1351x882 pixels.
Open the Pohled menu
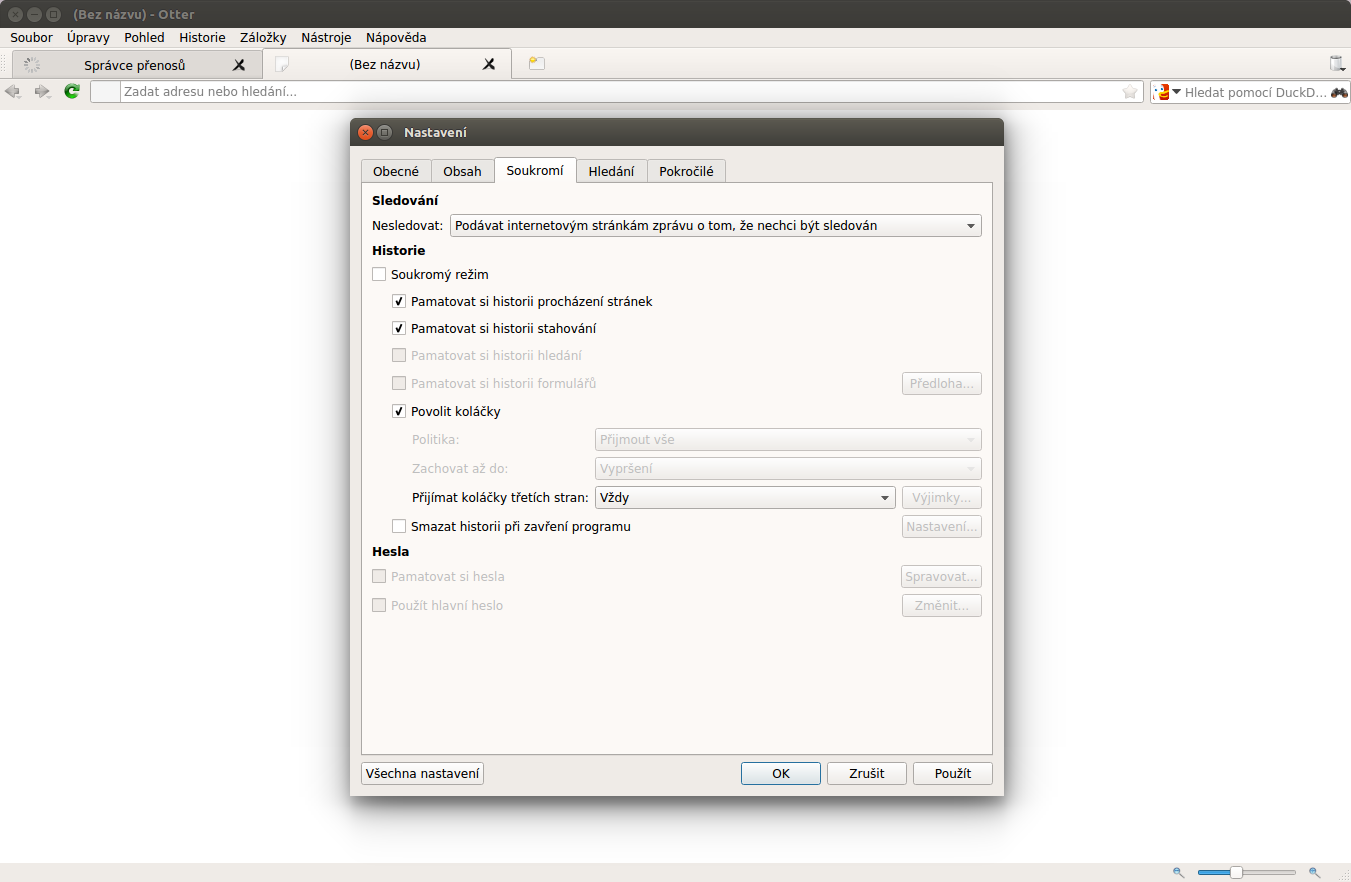point(144,37)
